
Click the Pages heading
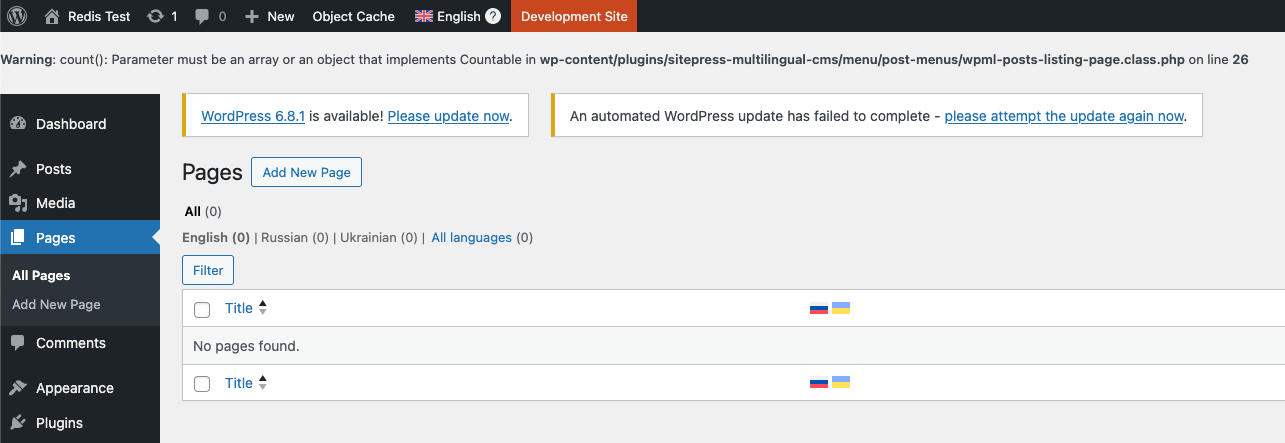[x=212, y=172]
